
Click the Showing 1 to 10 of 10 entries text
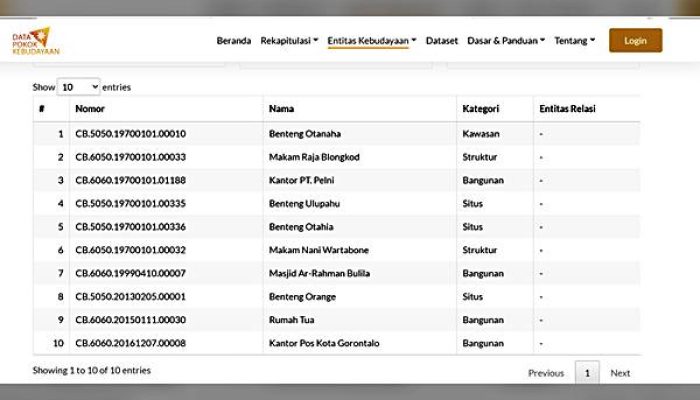click(92, 370)
